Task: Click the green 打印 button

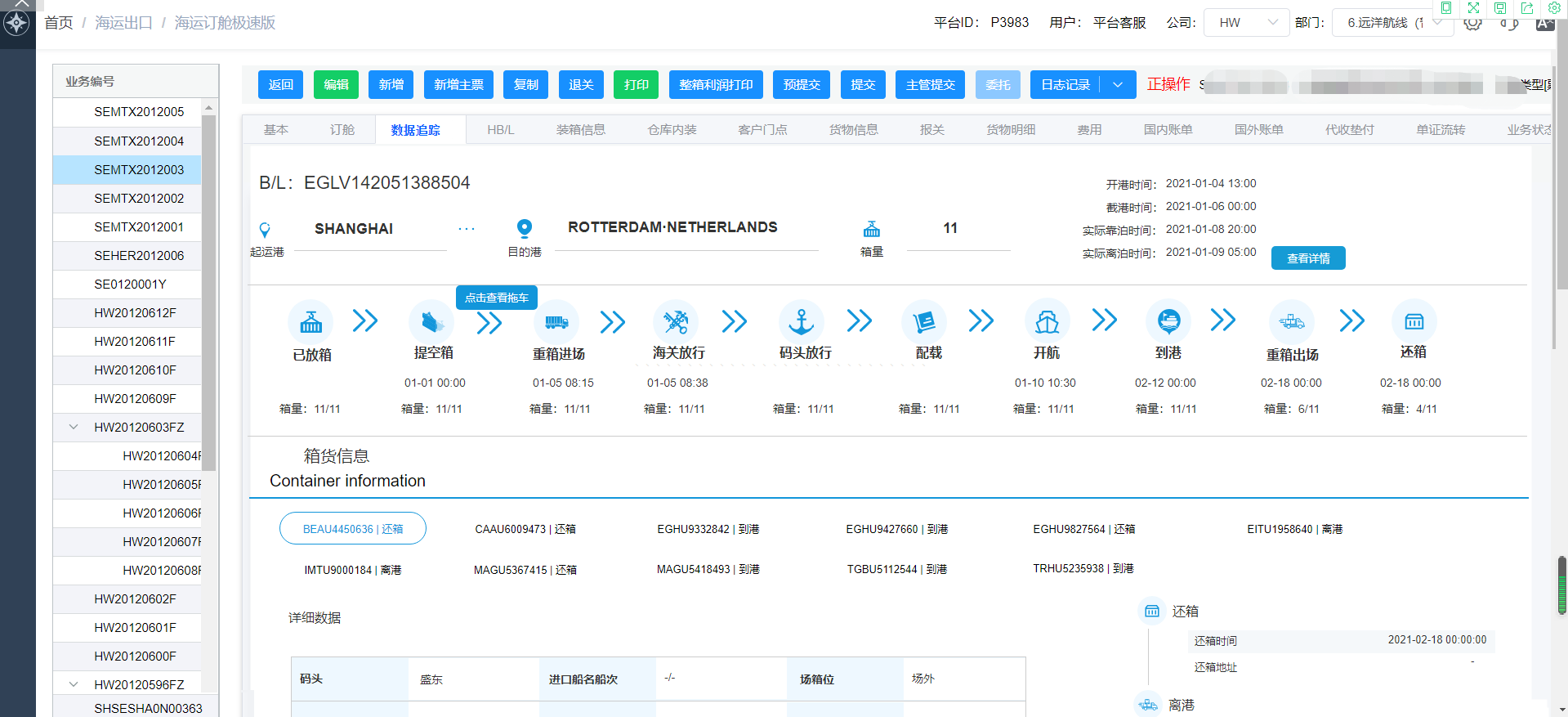Action: (637, 85)
